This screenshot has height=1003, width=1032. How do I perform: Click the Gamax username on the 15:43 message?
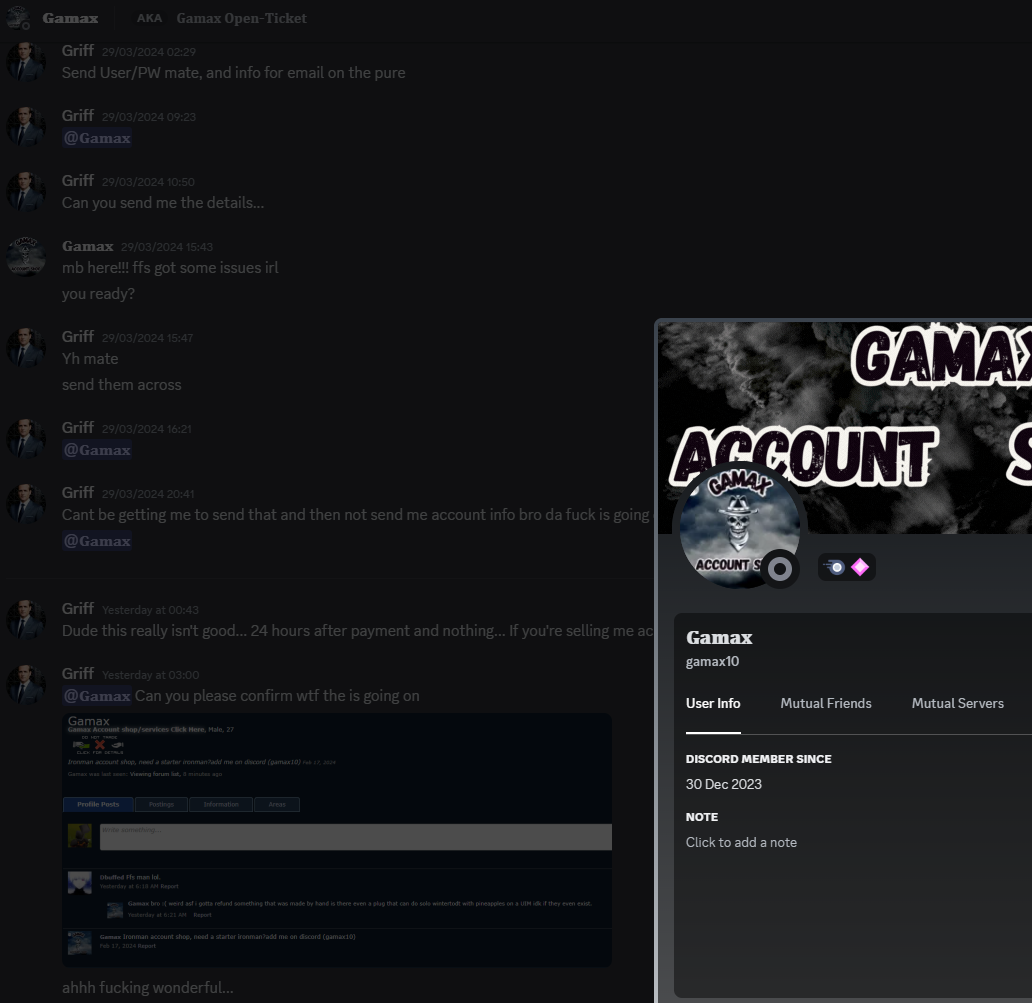[88, 246]
